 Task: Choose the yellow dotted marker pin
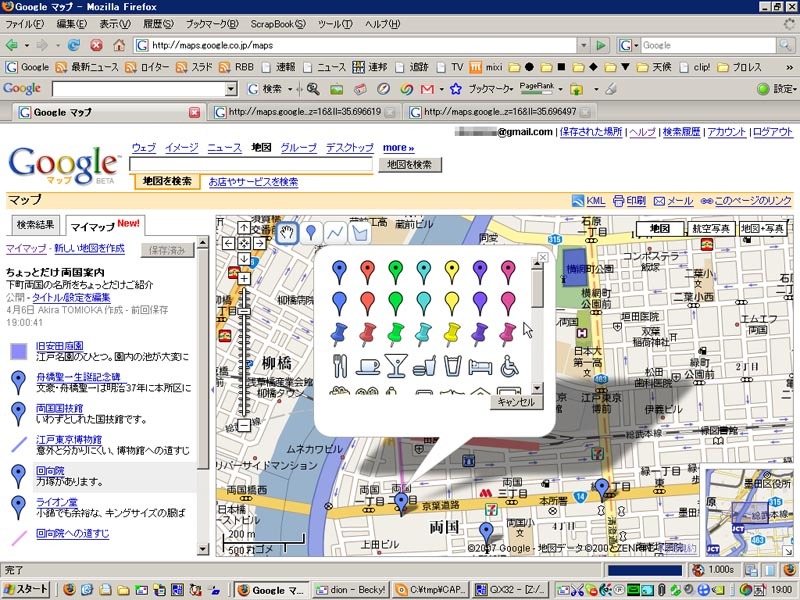pyautogui.click(x=452, y=271)
